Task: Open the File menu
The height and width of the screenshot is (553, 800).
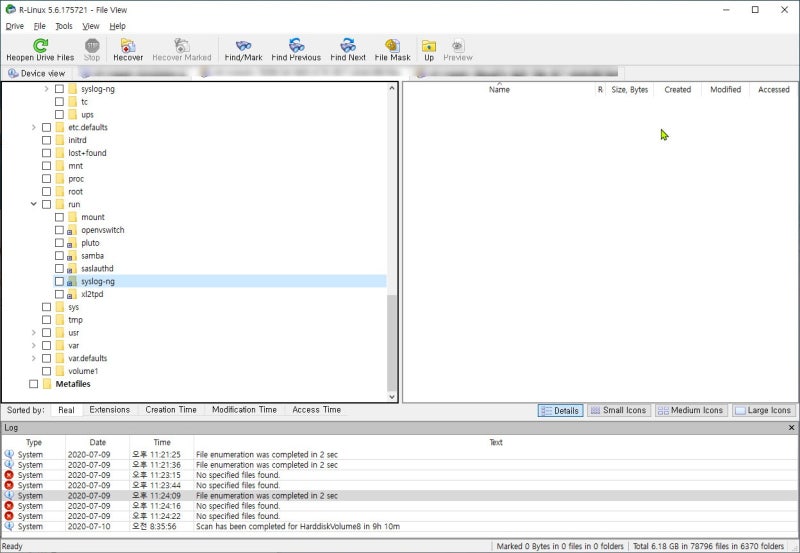Action: coord(39,26)
